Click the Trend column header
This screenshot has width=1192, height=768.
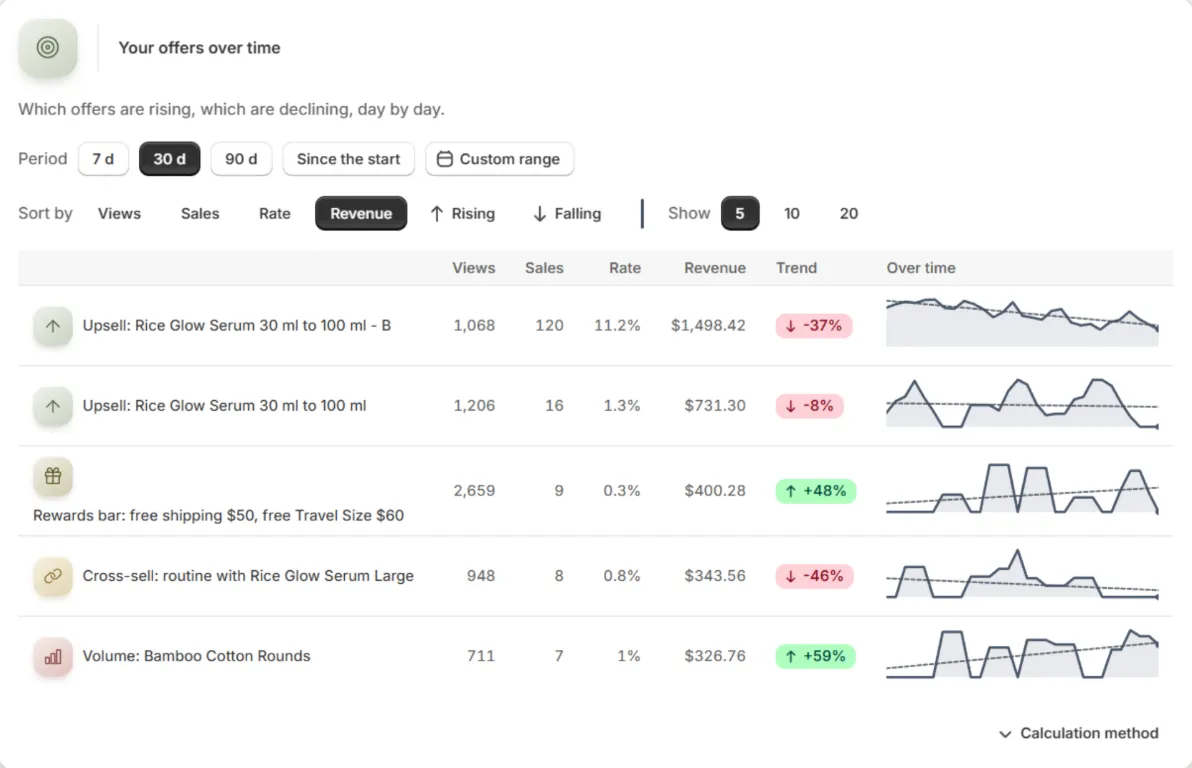point(796,268)
